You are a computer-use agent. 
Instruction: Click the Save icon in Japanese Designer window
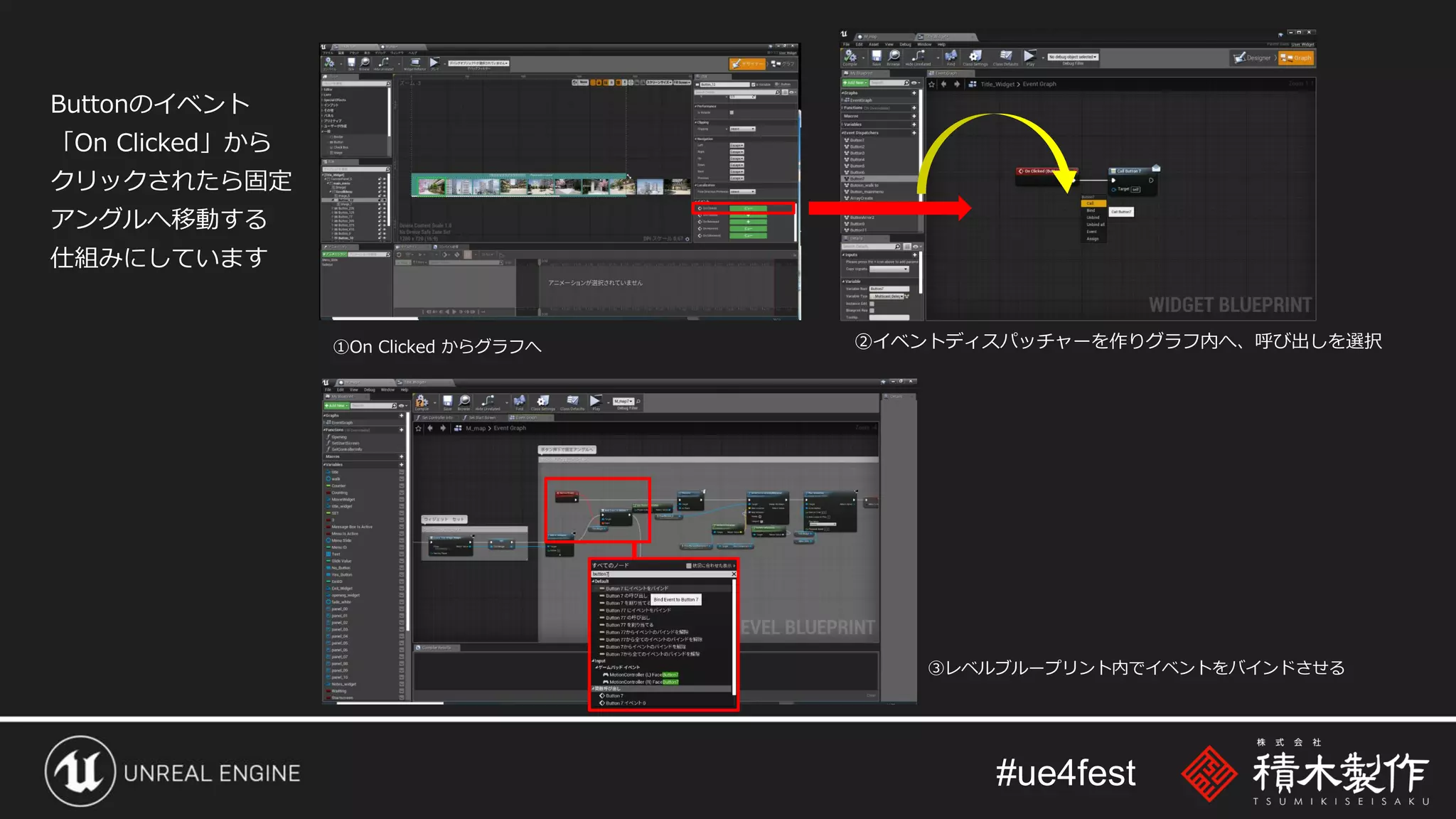point(351,63)
